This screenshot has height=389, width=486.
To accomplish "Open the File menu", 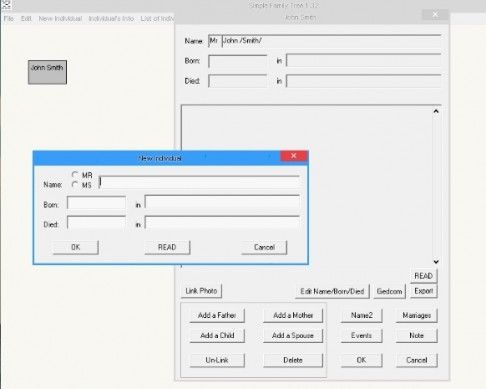I will [x=9, y=18].
